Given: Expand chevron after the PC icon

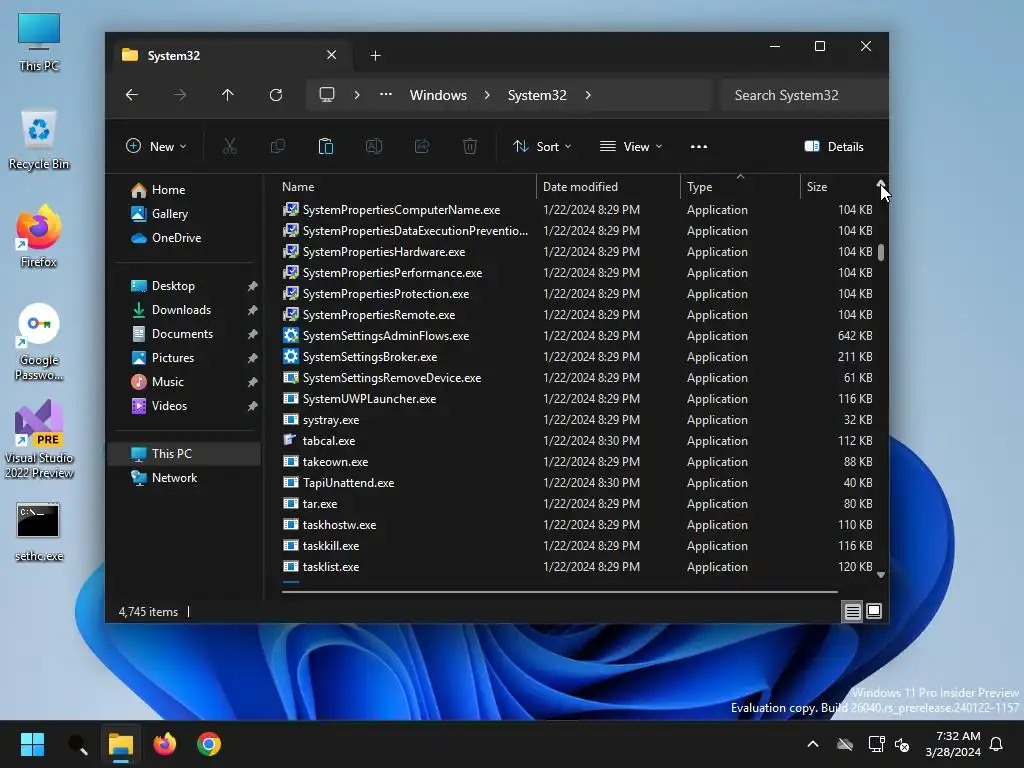Looking at the screenshot, I should click(357, 95).
